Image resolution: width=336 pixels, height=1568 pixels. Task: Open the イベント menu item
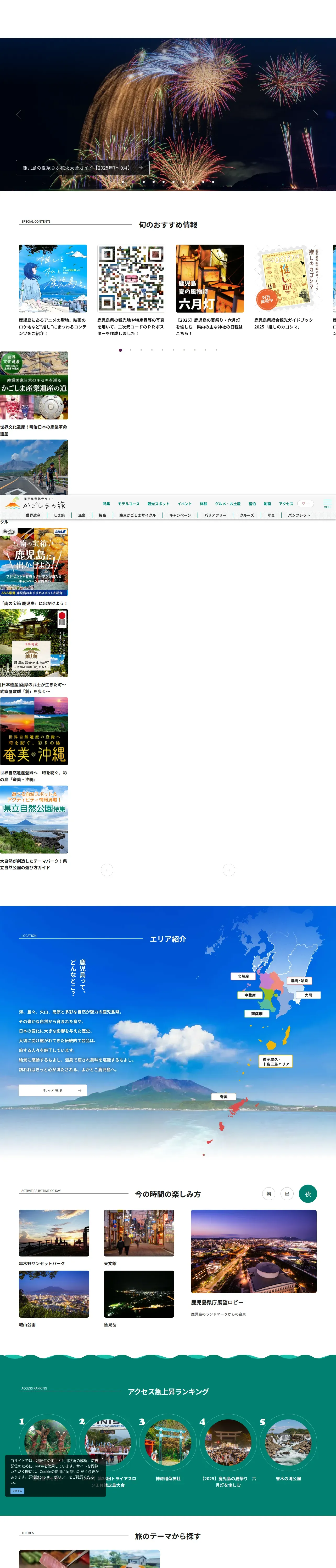[x=185, y=504]
